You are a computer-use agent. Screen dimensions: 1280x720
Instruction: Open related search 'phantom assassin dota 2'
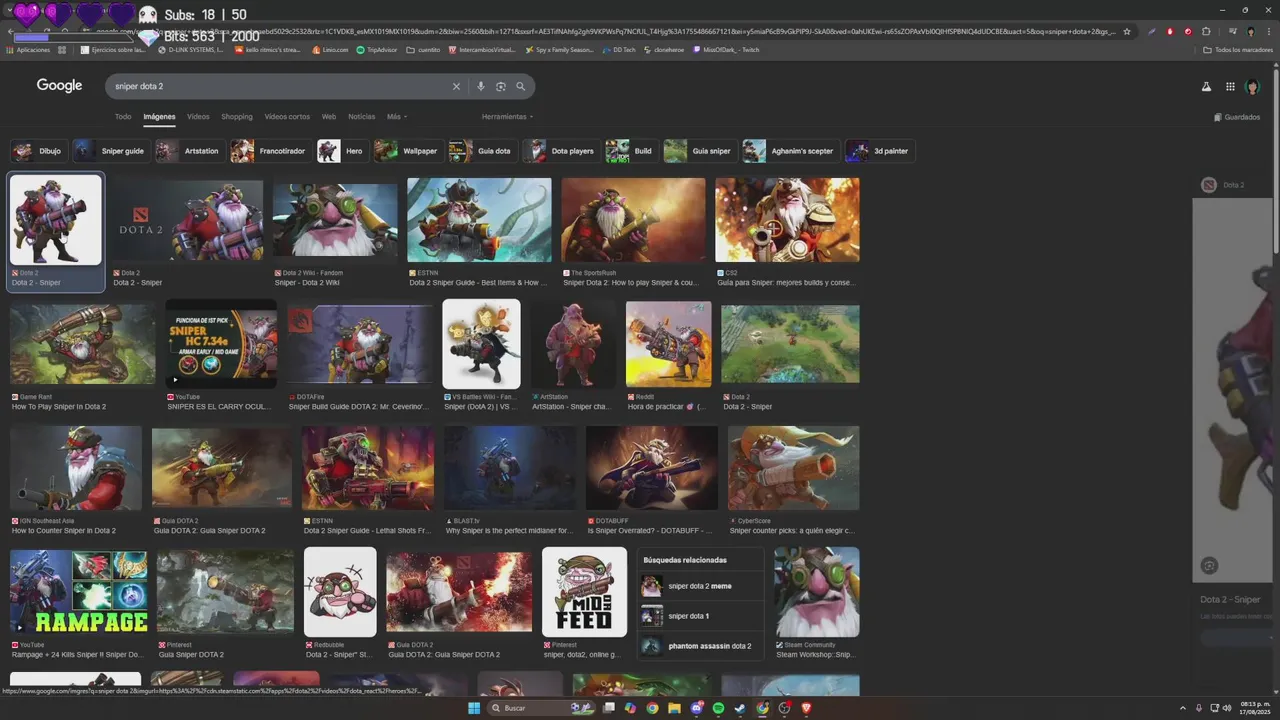click(x=700, y=646)
